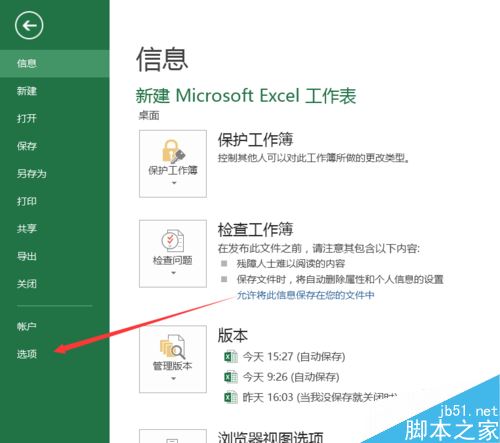Expand the 检查问题 dropdown arrow

174,273
